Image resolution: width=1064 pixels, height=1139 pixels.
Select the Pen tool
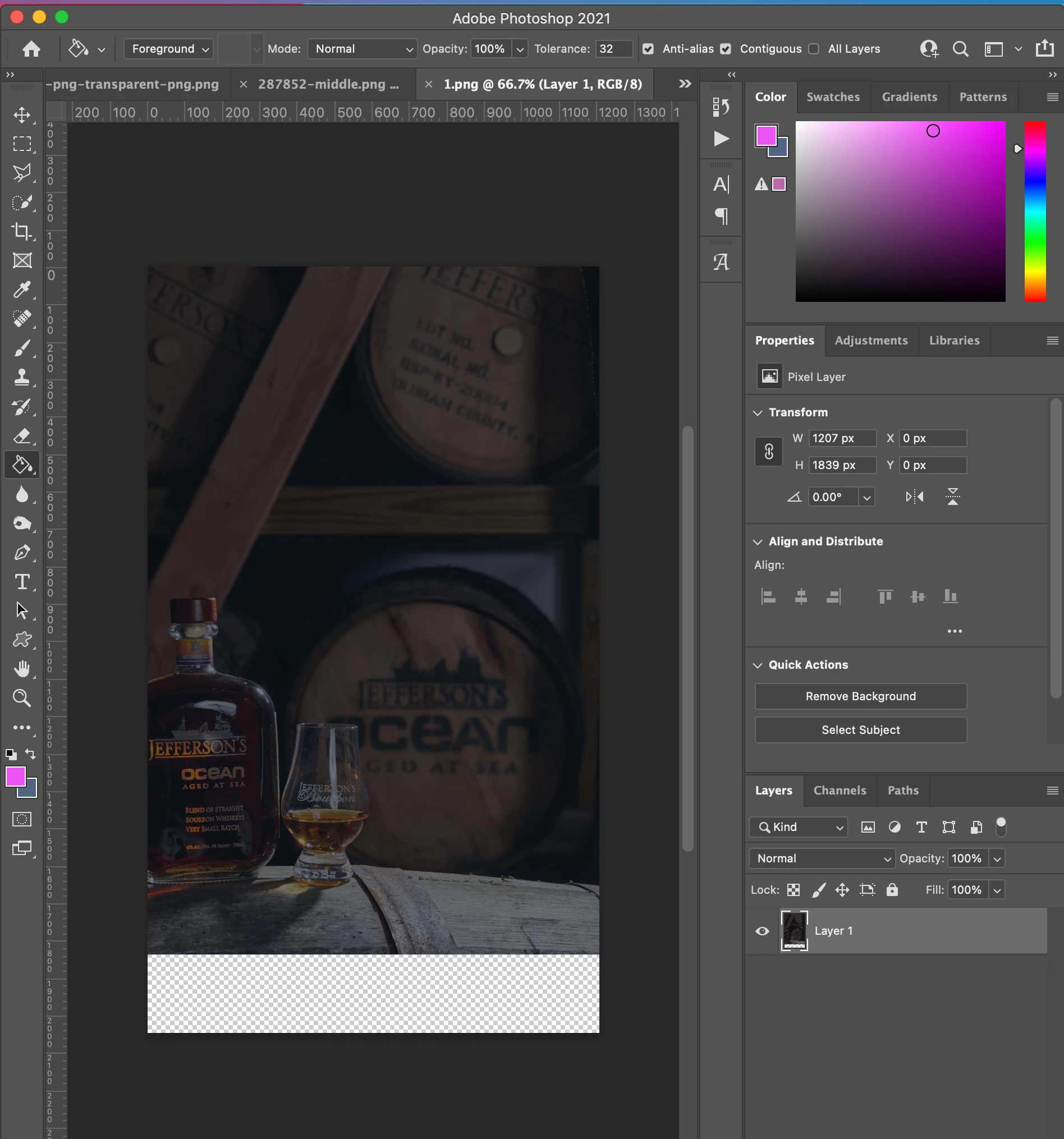coord(22,553)
